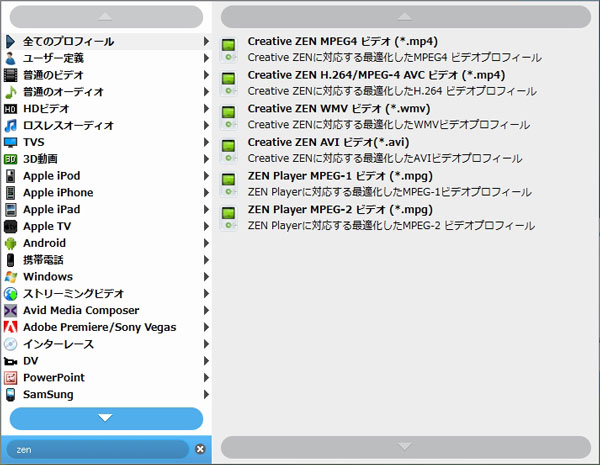Click the 全てのプロフィール arrow icon
This screenshot has width=600, height=465.
11,41
